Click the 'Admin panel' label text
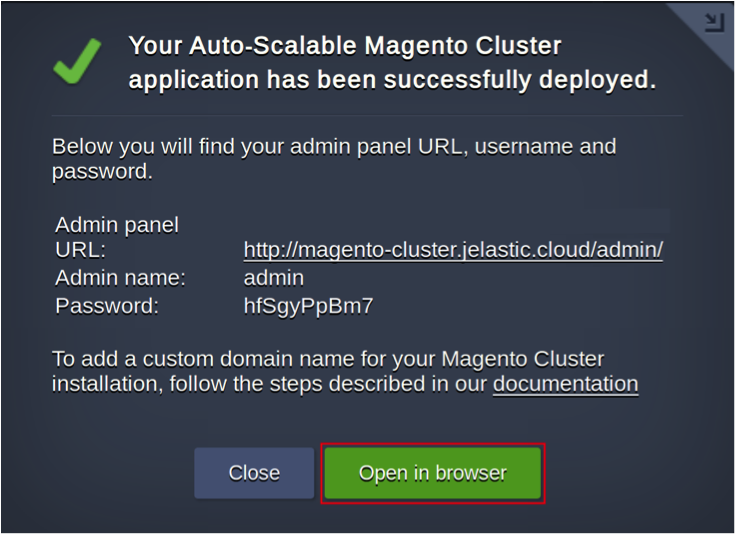Image resolution: width=735 pixels, height=534 pixels. tap(117, 225)
